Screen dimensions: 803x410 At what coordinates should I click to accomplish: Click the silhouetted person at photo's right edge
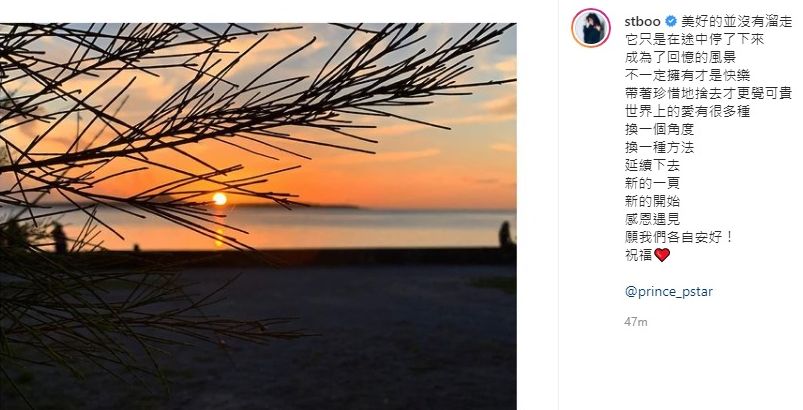(x=505, y=234)
